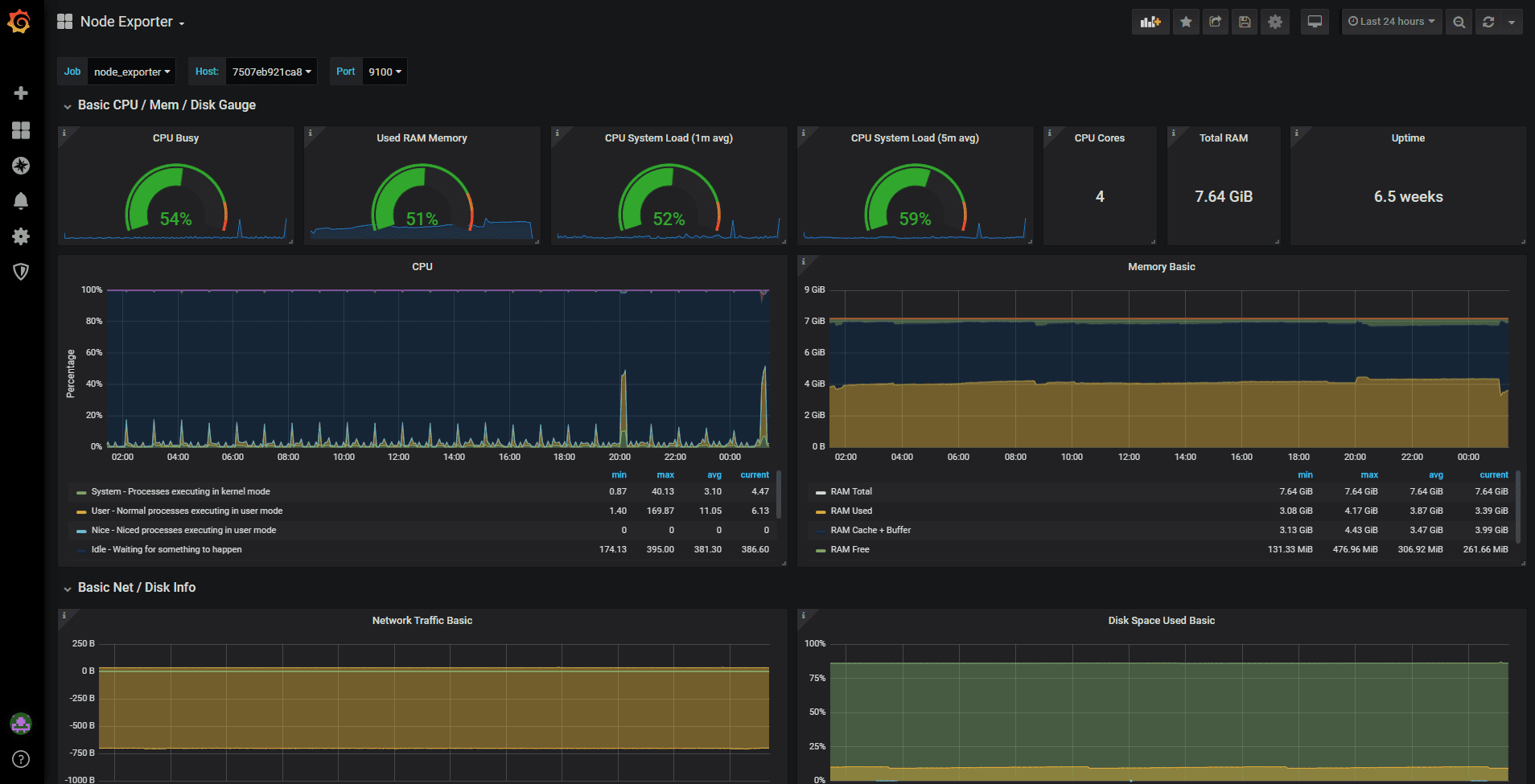Click the Add panel icon in toolbar
1535x784 pixels.
1150,22
